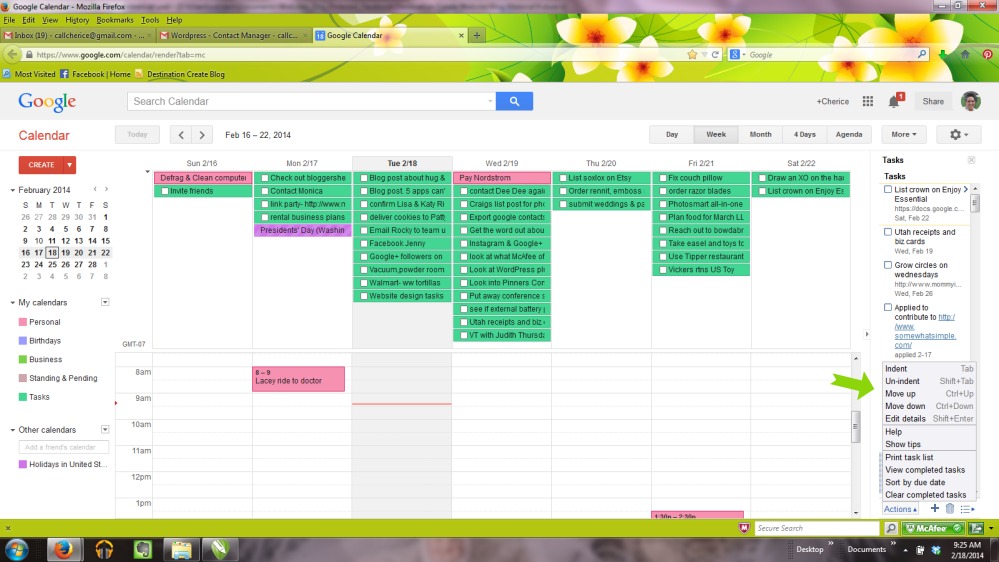Go back using browser back arrow
Viewport: 999px width, 562px height.
12,55
